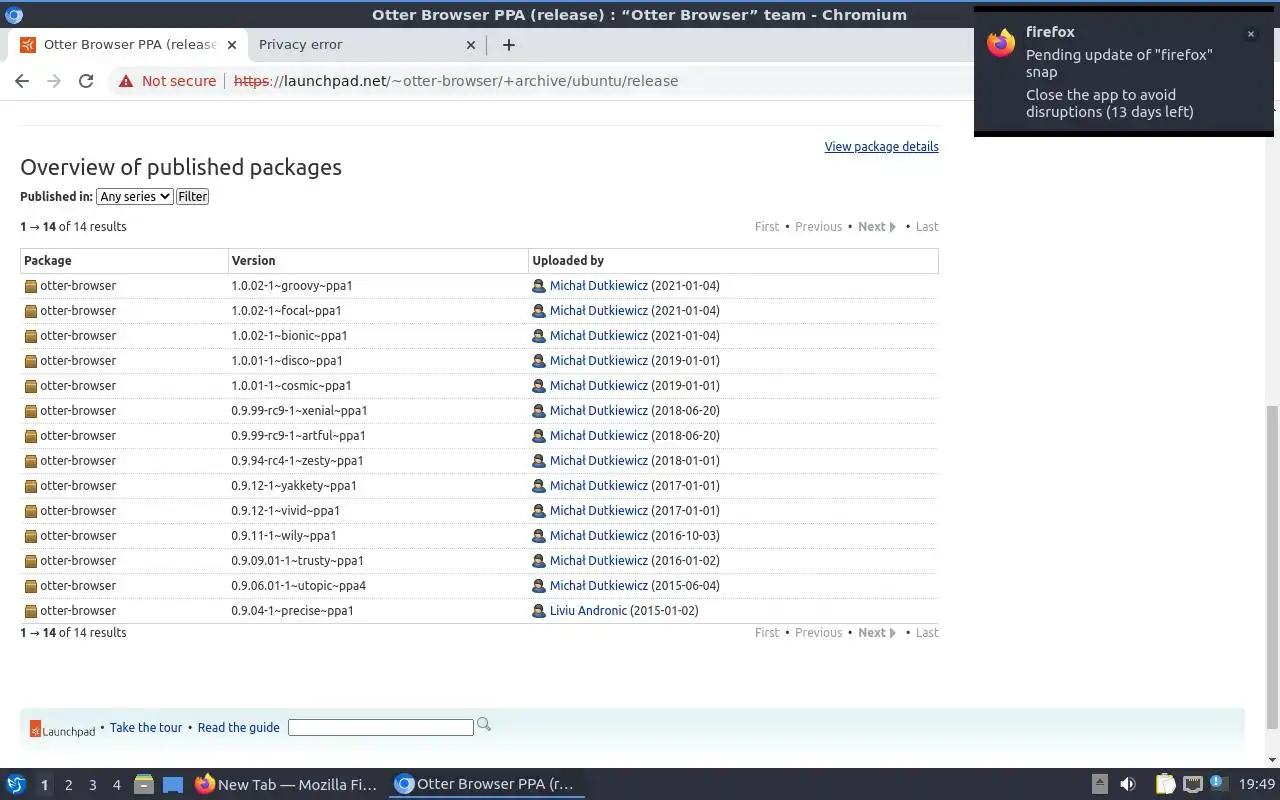Switch to the New Tab Mozilla Firefox window
Screen dimensions: 1280x800
286,785
